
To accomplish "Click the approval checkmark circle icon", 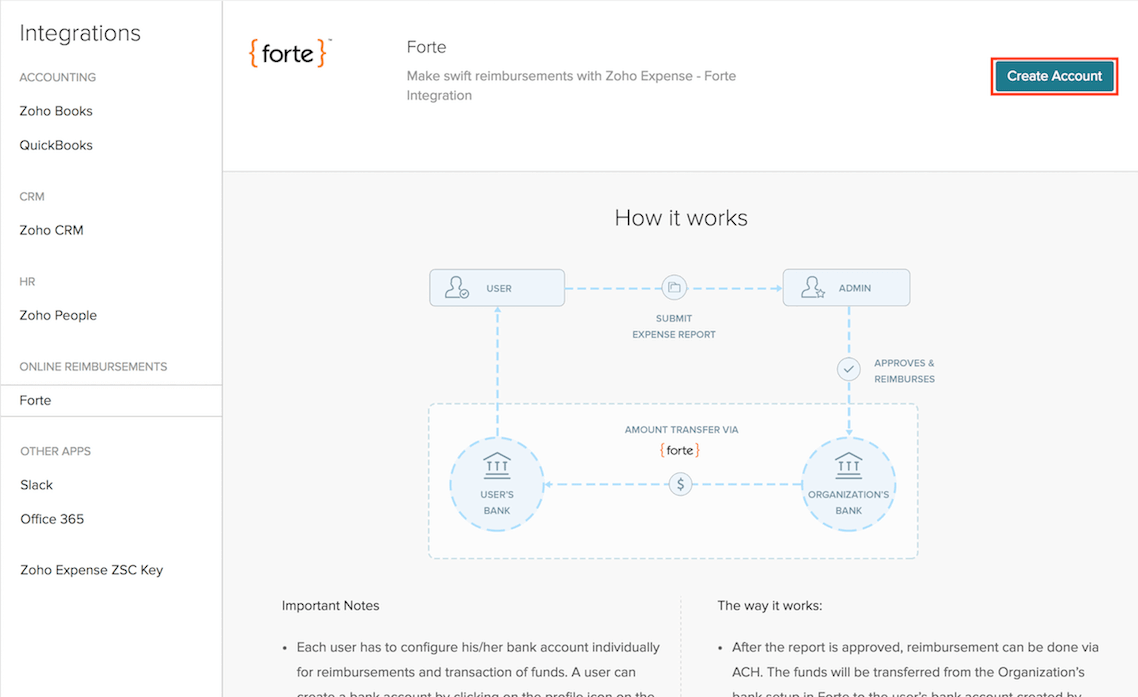I will click(848, 369).
